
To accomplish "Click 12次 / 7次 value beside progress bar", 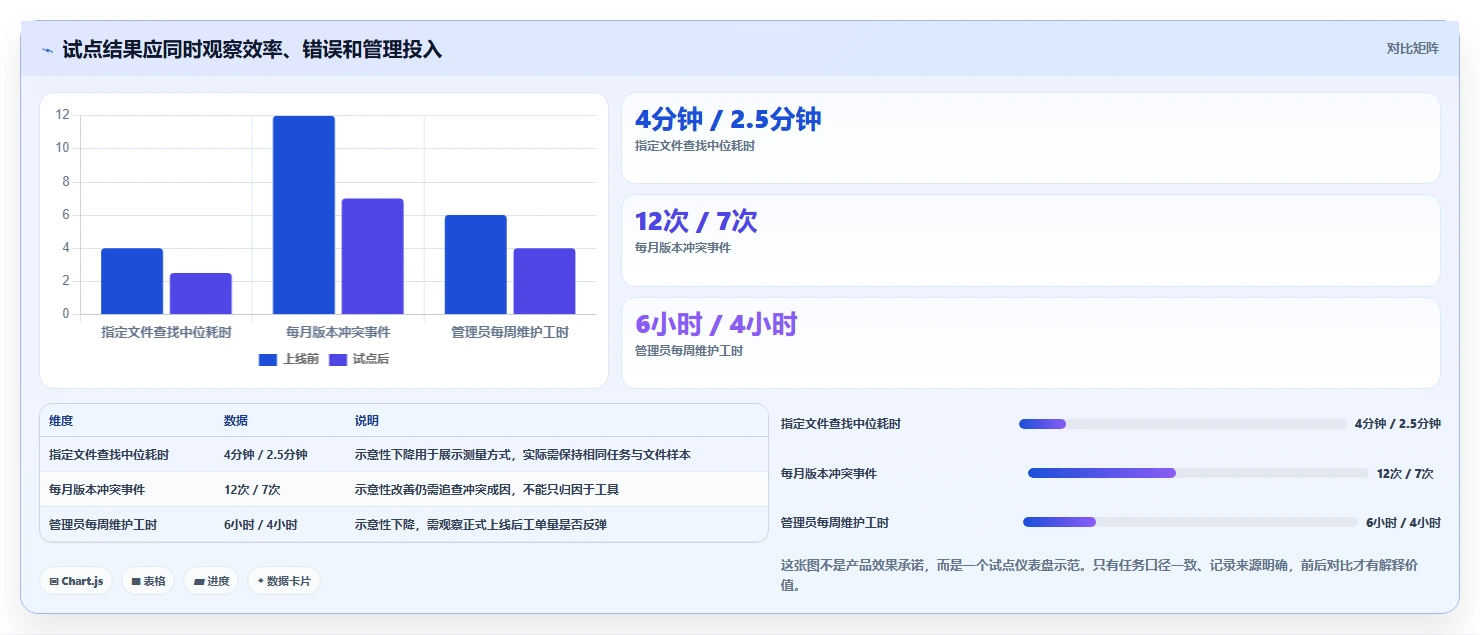I will point(1405,473).
